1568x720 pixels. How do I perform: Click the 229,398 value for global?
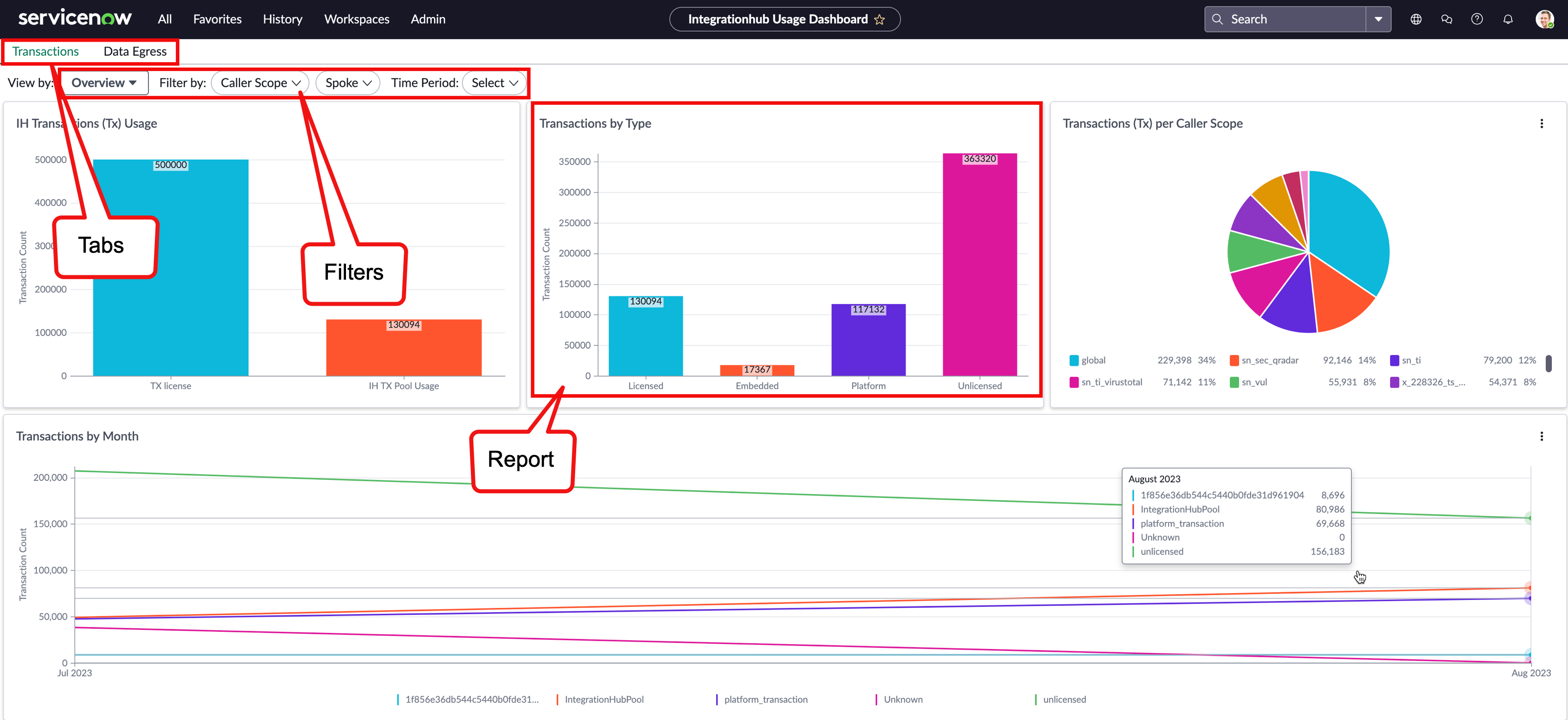[x=1174, y=360]
